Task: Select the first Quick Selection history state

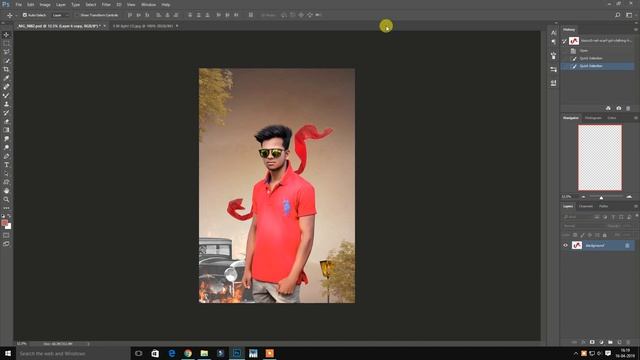Action: (598, 58)
